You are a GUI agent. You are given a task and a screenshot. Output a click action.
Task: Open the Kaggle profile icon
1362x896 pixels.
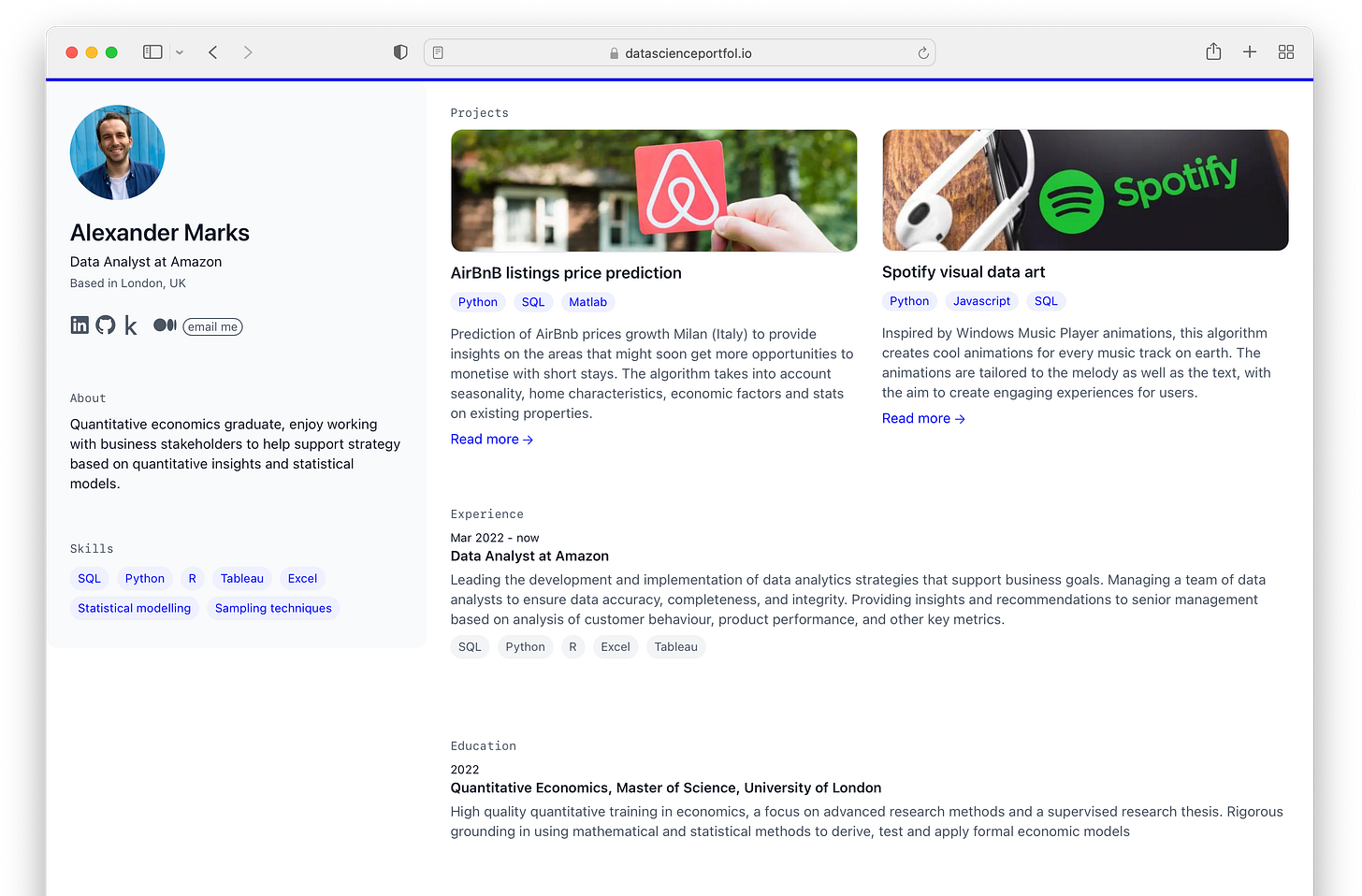pos(131,325)
